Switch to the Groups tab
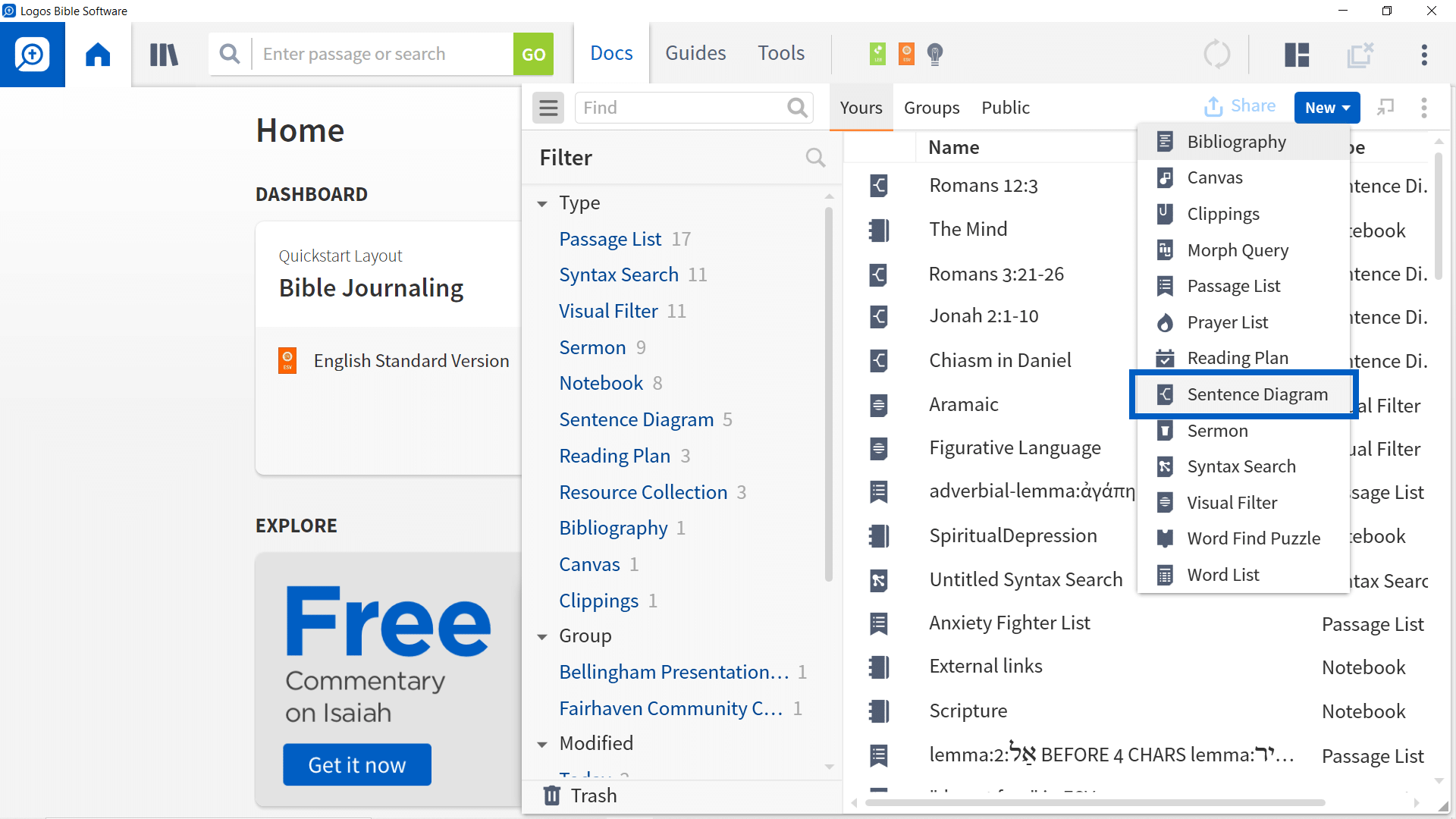 (931, 107)
